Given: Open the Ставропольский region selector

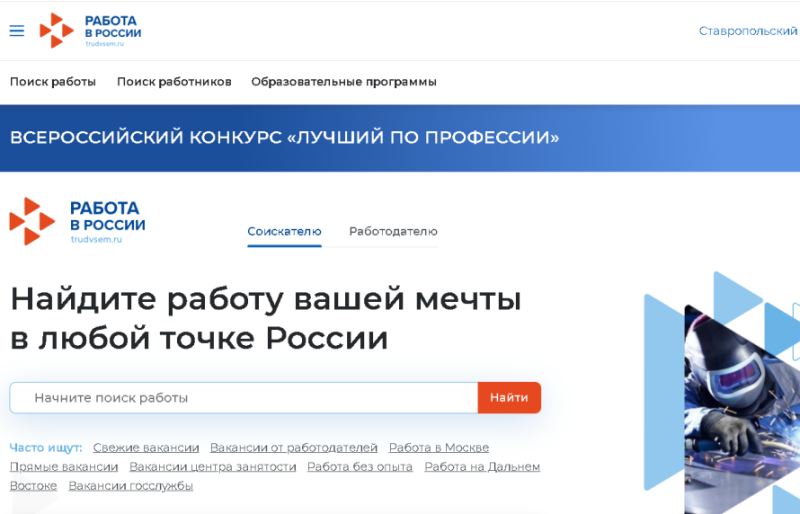Looking at the screenshot, I should pyautogui.click(x=748, y=31).
